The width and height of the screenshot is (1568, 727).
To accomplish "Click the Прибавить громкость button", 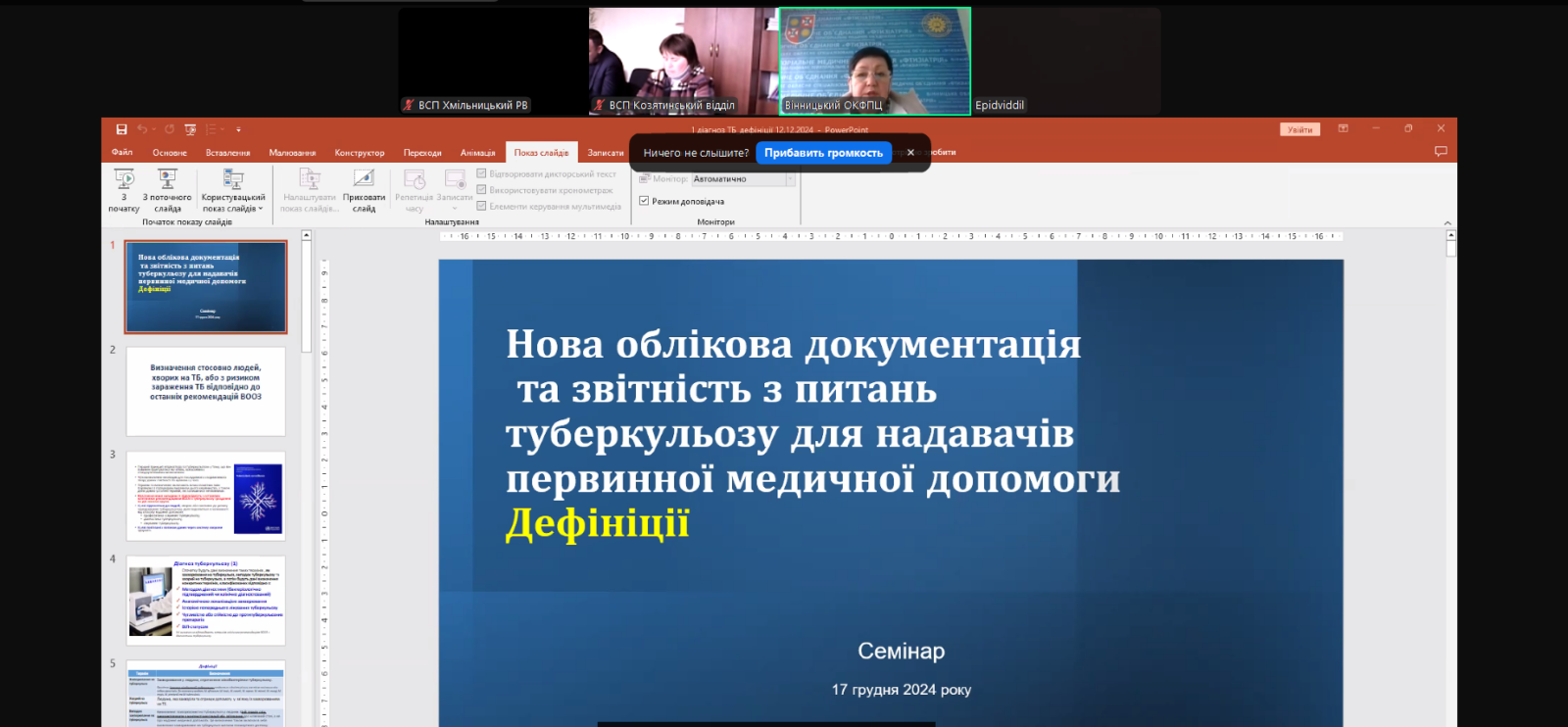I will (823, 153).
